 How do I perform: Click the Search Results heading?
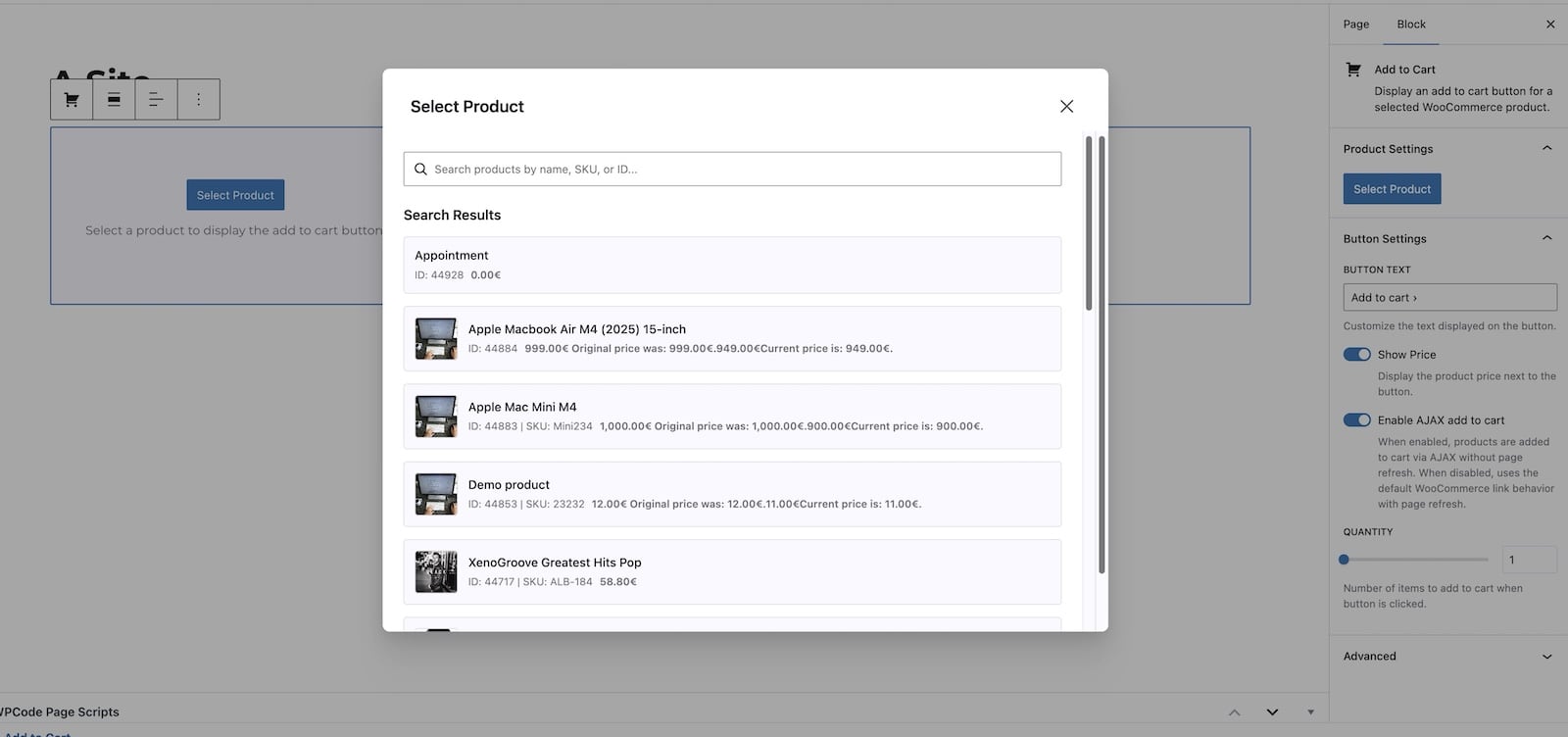tap(452, 215)
